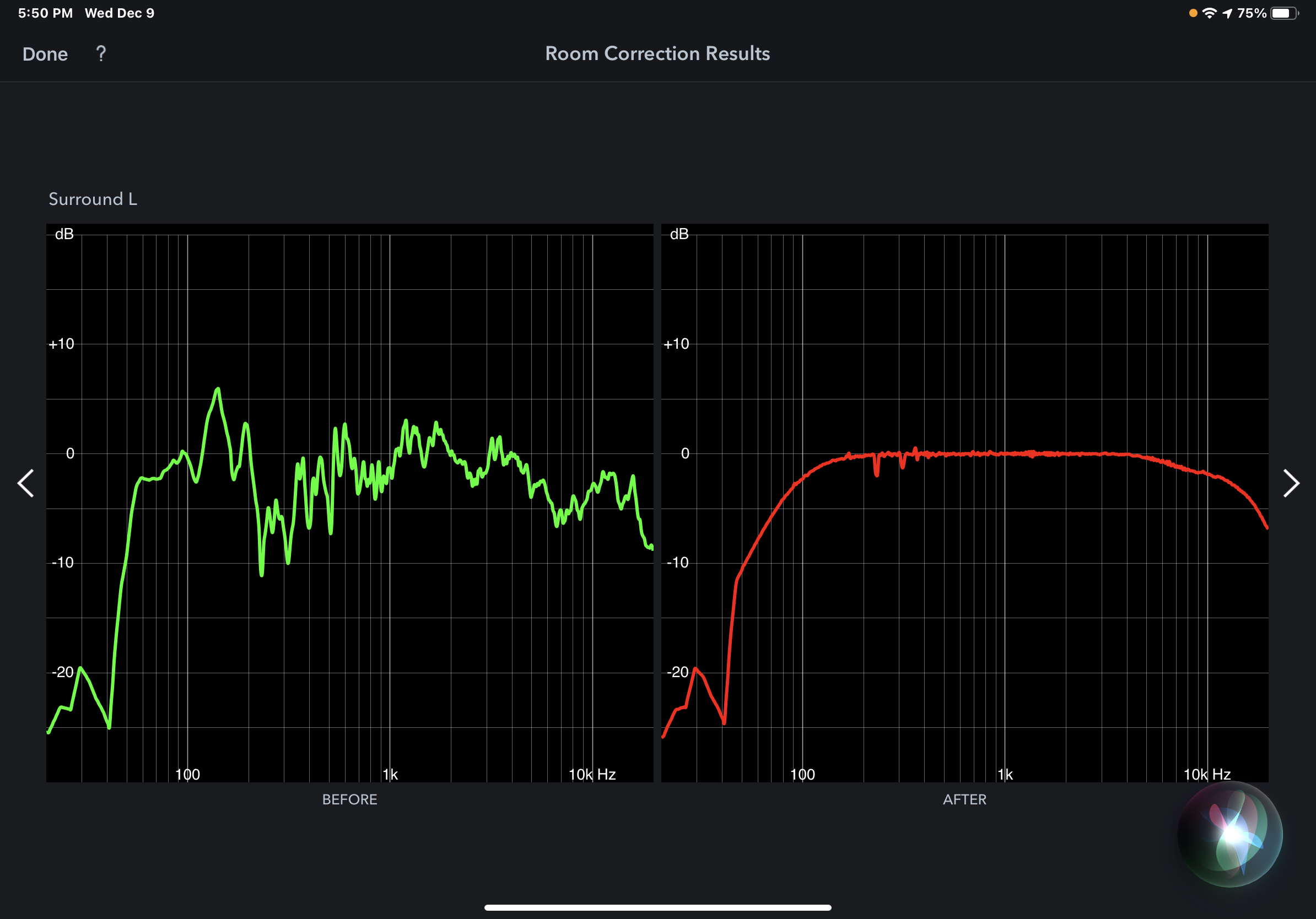Tap the orange microphone indicator dot

(1193, 13)
